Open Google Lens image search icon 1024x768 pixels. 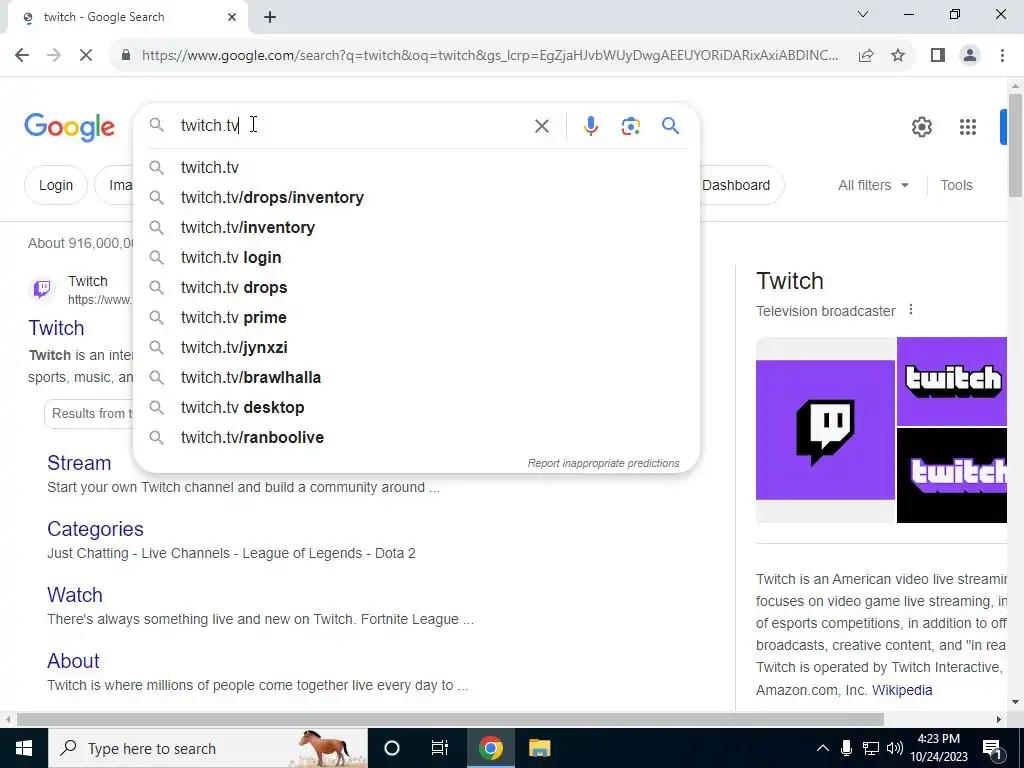[x=630, y=126]
